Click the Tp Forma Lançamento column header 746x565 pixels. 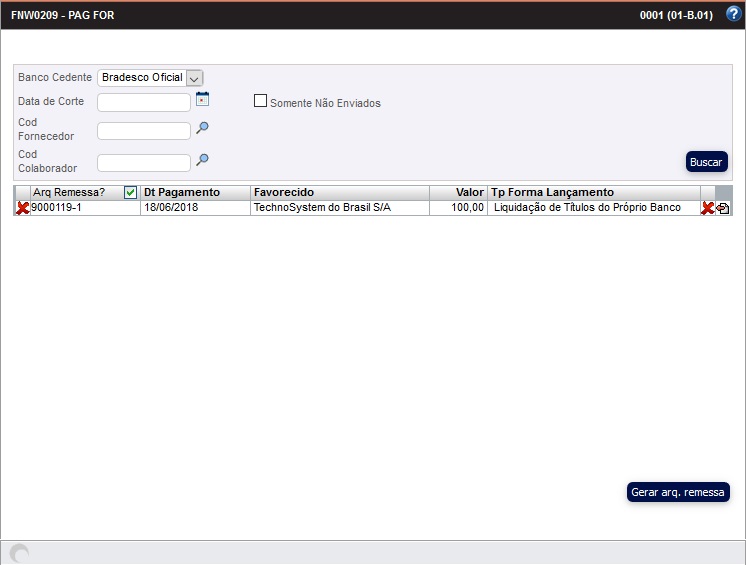tap(593, 192)
